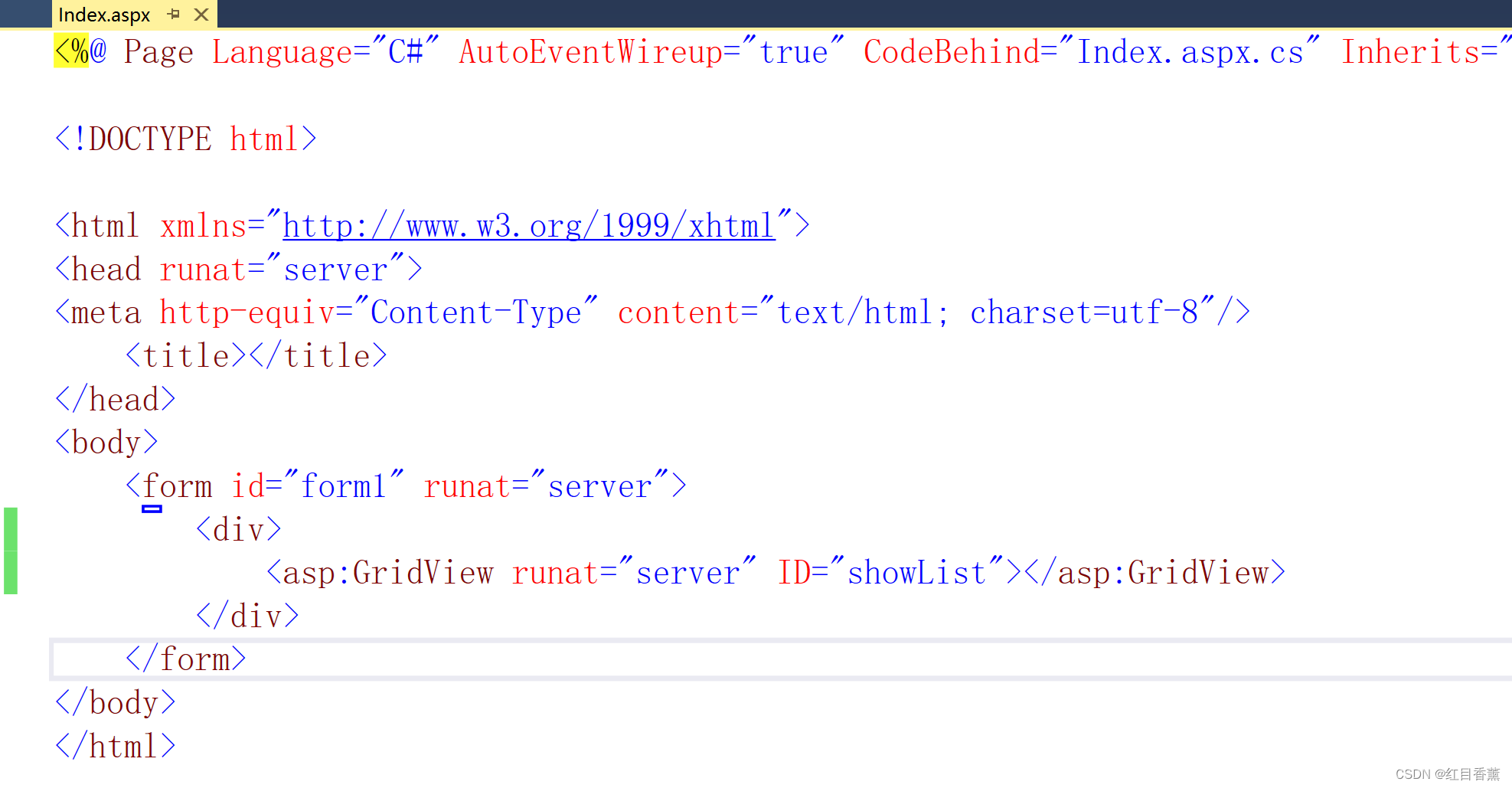Viewport: 1512px width, 788px height.
Task: Click the form id="form1" attribute
Action: 317,486
